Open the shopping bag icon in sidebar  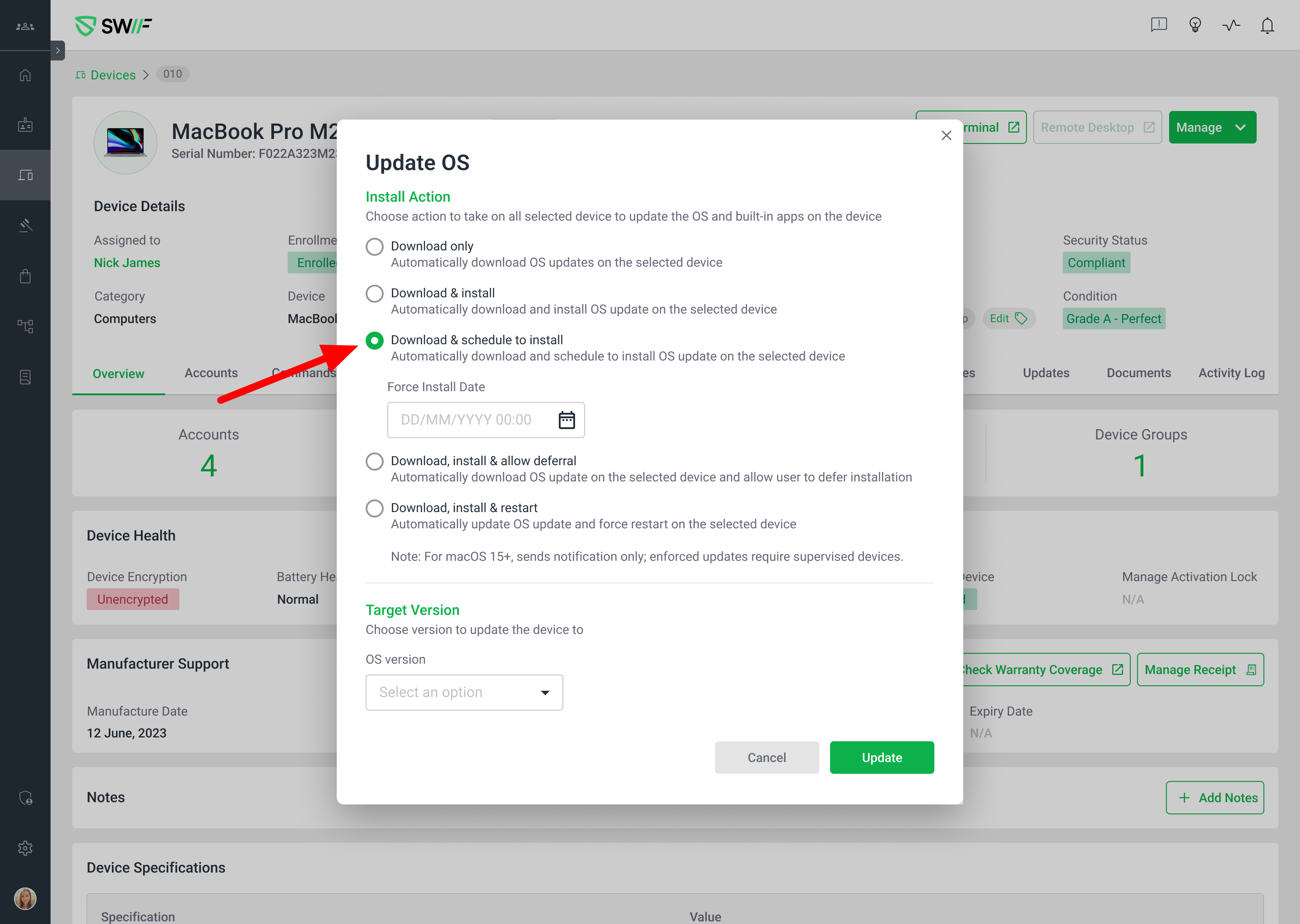[25, 276]
